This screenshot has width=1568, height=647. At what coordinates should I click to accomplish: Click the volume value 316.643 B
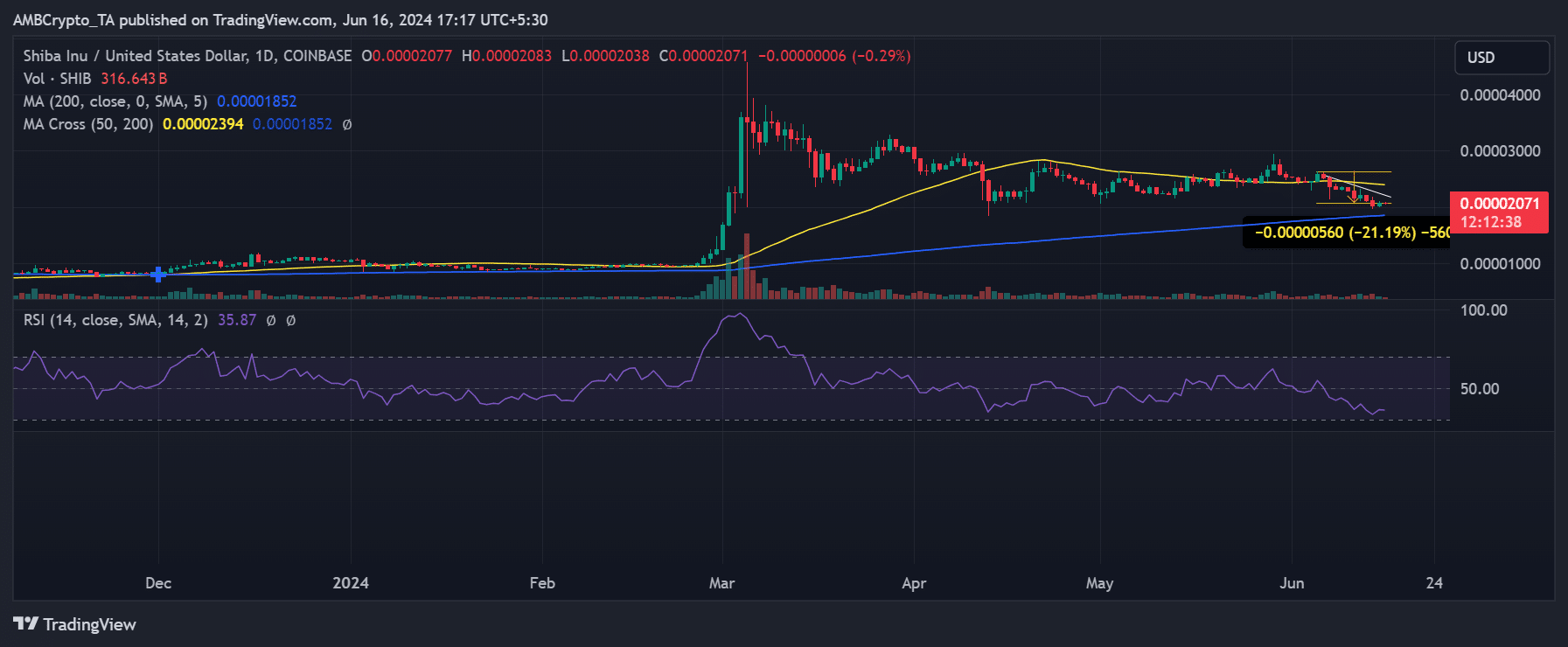click(134, 79)
